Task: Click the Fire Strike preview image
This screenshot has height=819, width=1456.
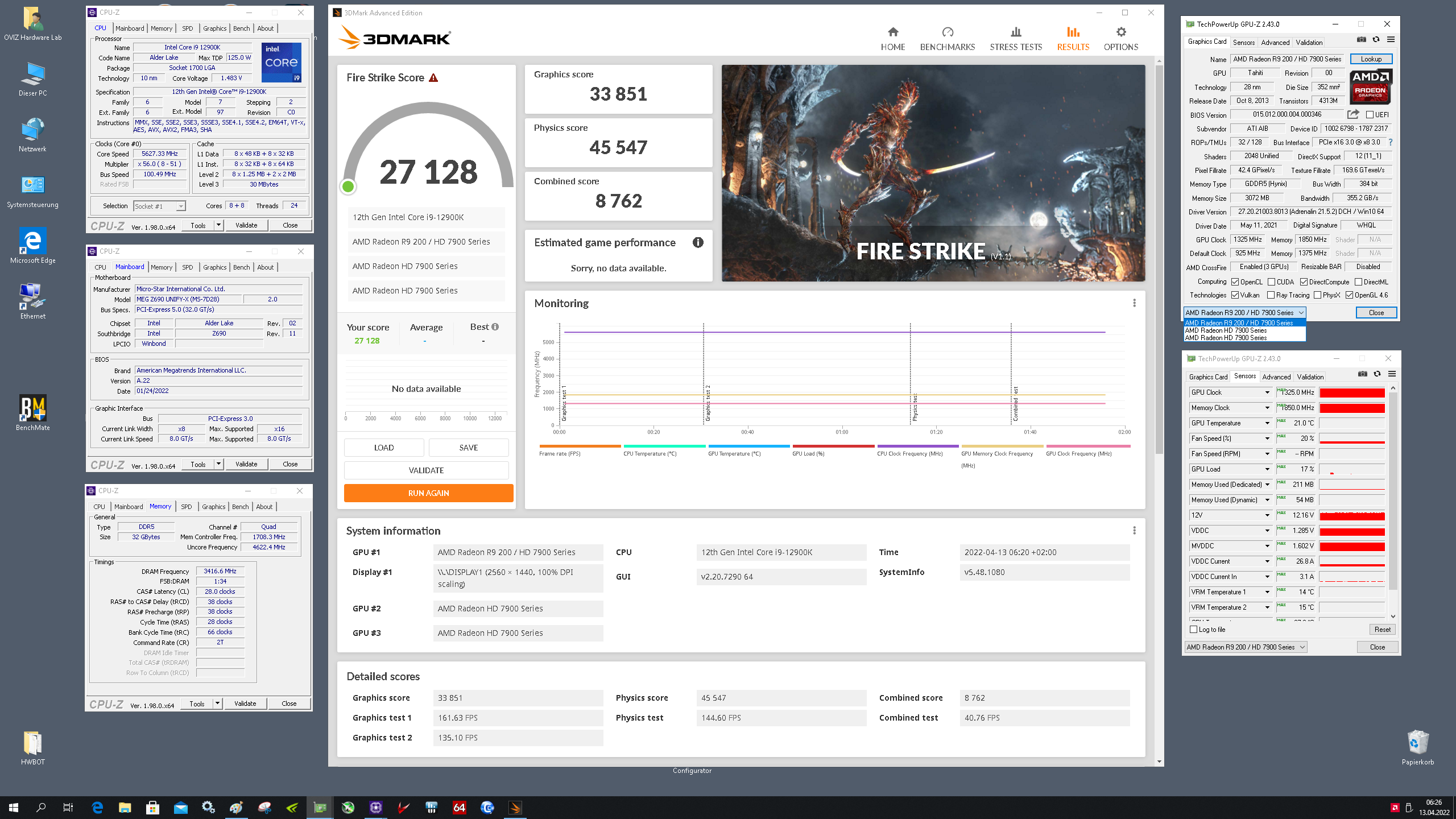Action: click(x=933, y=173)
